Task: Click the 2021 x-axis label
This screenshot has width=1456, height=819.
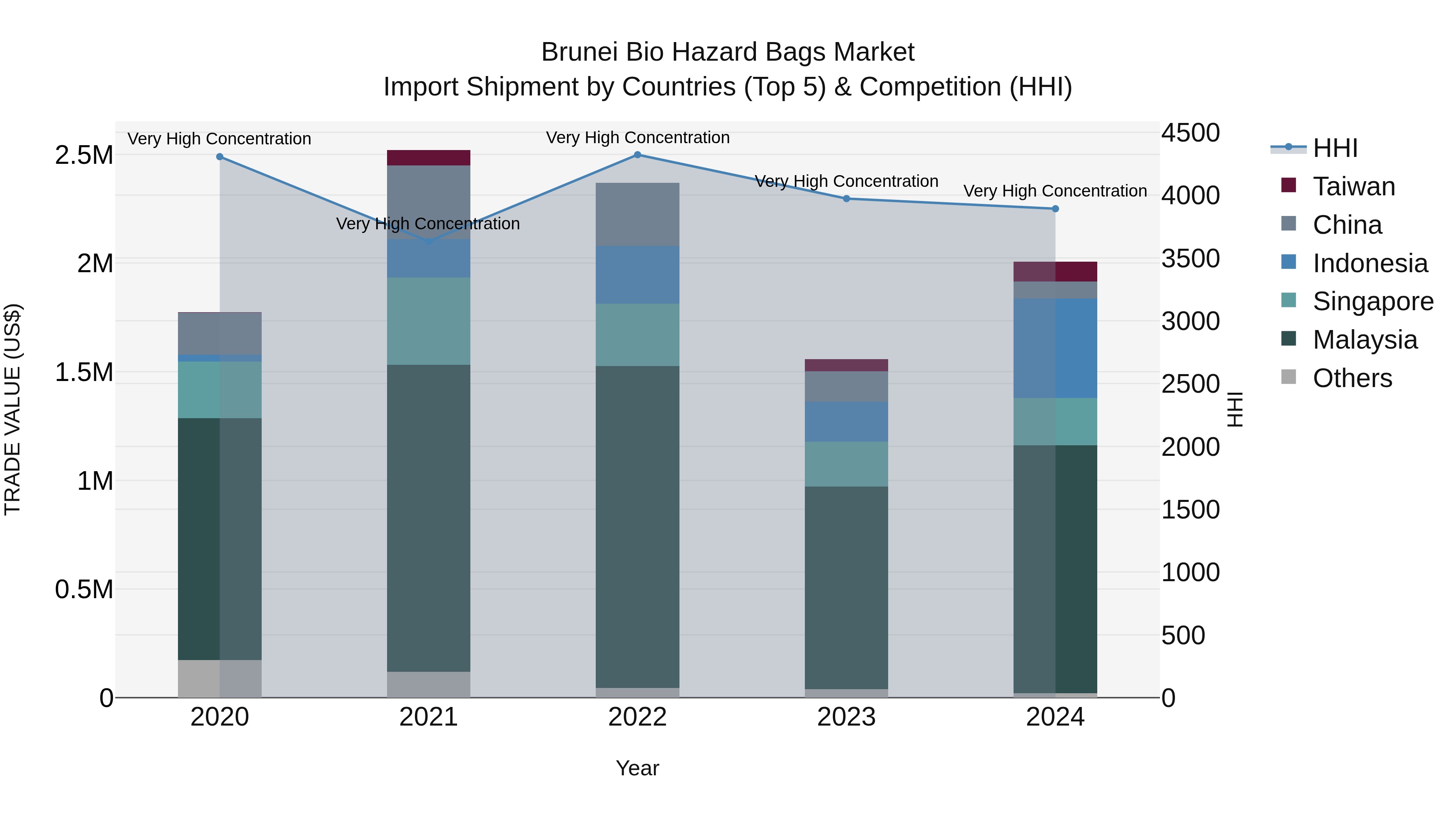Action: tap(428, 717)
